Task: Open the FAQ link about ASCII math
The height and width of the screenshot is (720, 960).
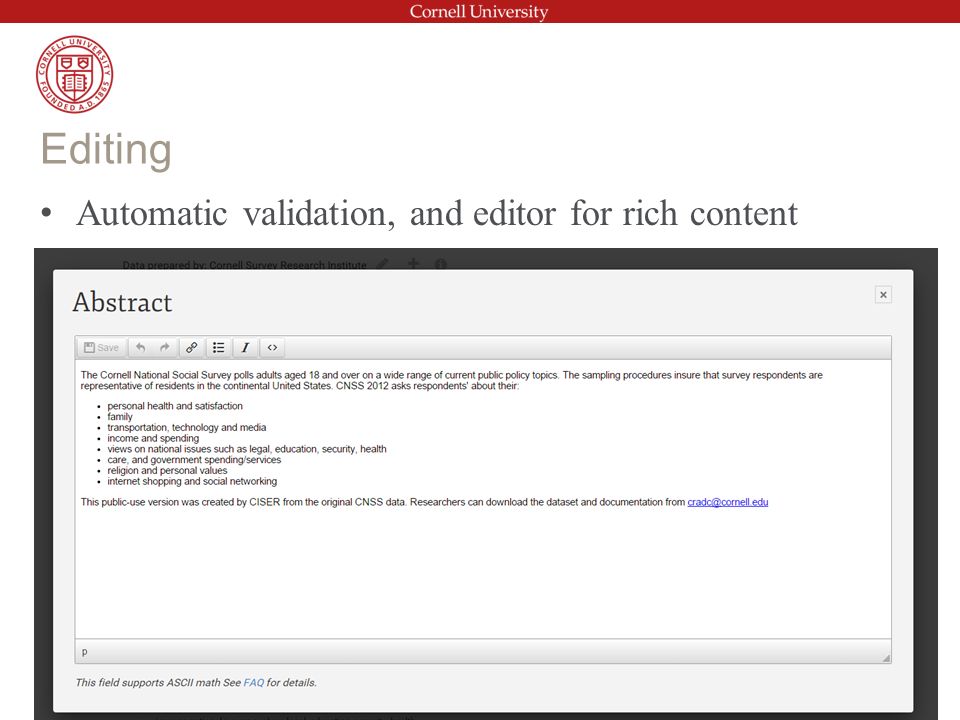Action: coord(253,683)
